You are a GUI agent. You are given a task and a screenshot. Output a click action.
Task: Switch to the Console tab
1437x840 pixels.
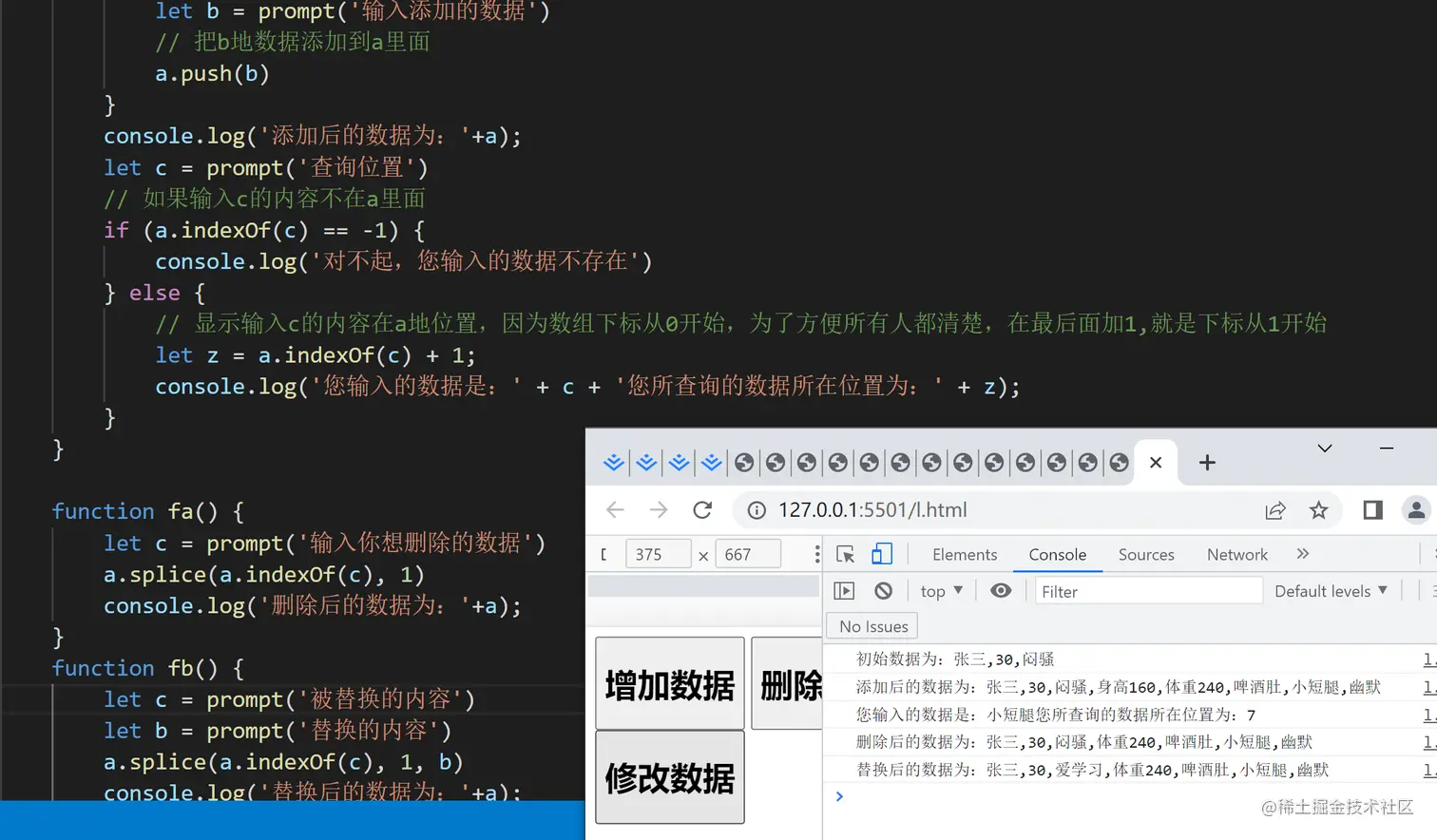(x=1058, y=554)
